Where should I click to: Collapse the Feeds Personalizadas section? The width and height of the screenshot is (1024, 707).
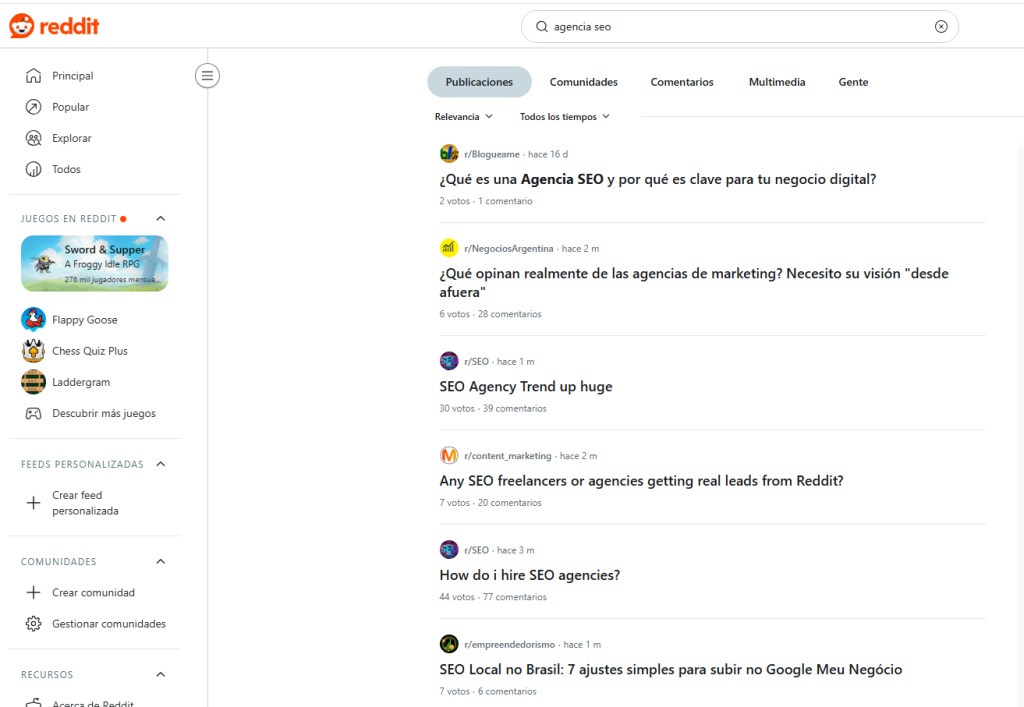161,464
